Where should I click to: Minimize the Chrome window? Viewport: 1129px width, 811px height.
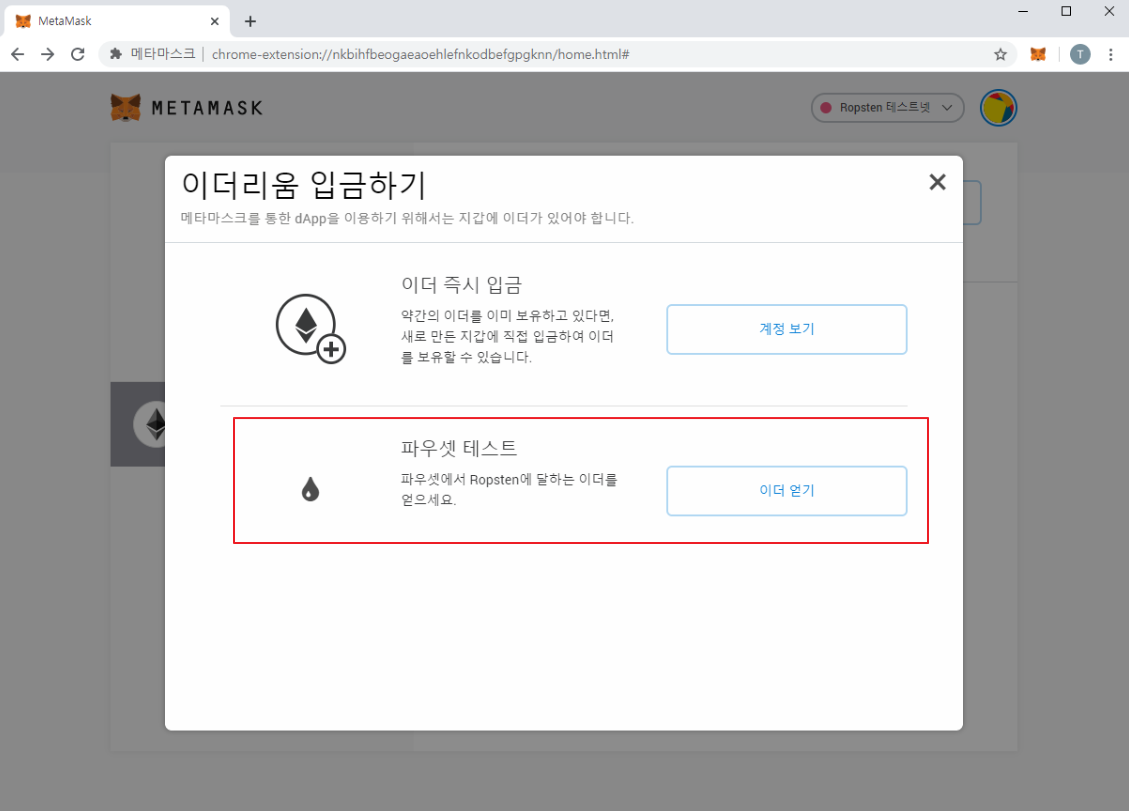(x=1022, y=12)
